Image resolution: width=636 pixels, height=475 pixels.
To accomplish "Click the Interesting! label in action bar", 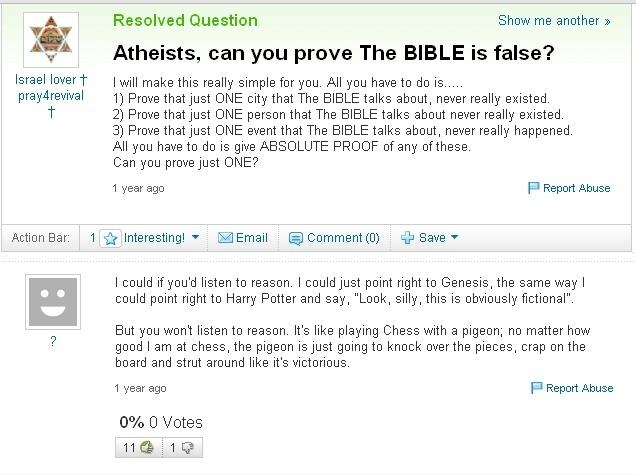I will (x=154, y=238).
